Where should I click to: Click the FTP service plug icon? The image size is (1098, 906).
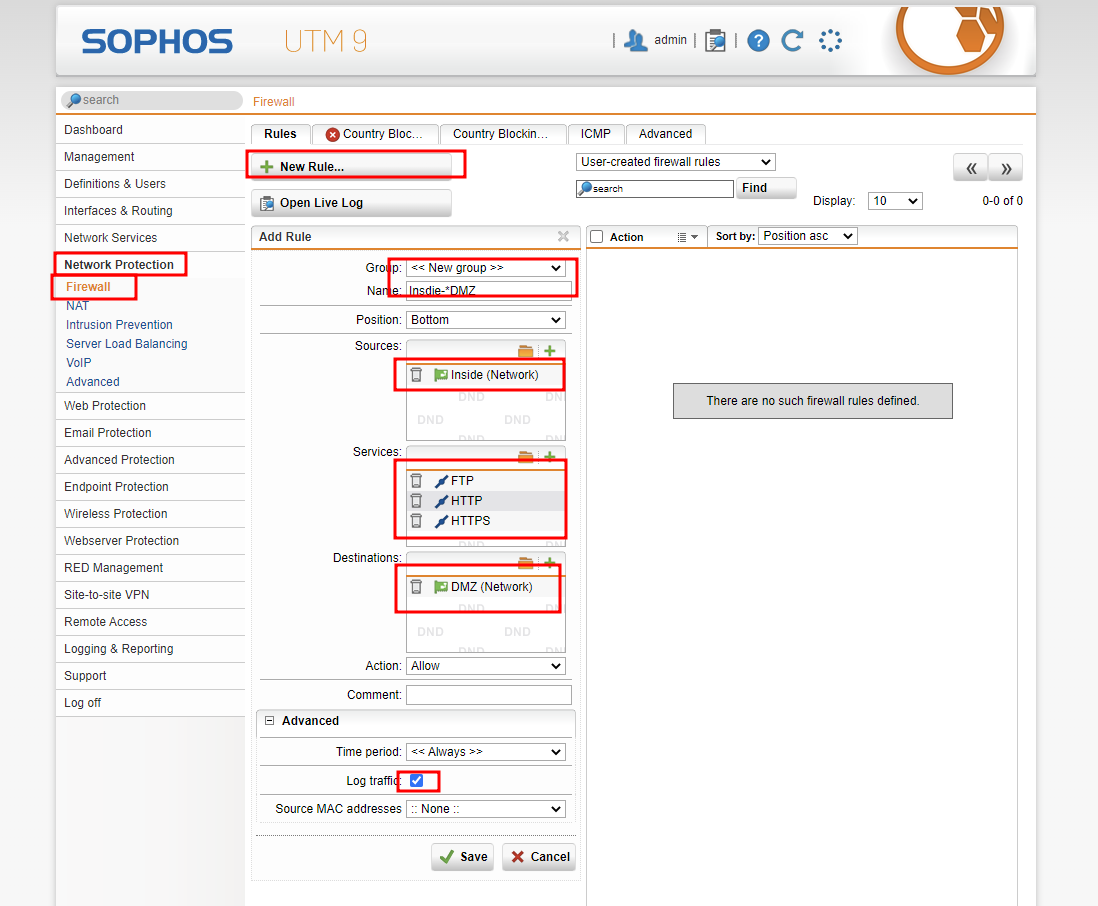point(441,481)
